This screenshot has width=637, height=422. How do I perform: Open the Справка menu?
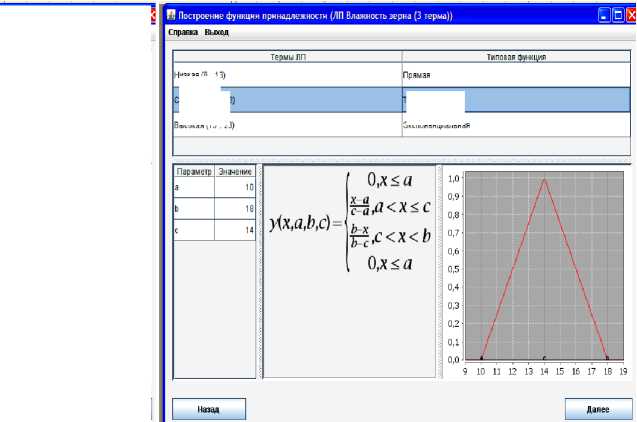point(183,32)
